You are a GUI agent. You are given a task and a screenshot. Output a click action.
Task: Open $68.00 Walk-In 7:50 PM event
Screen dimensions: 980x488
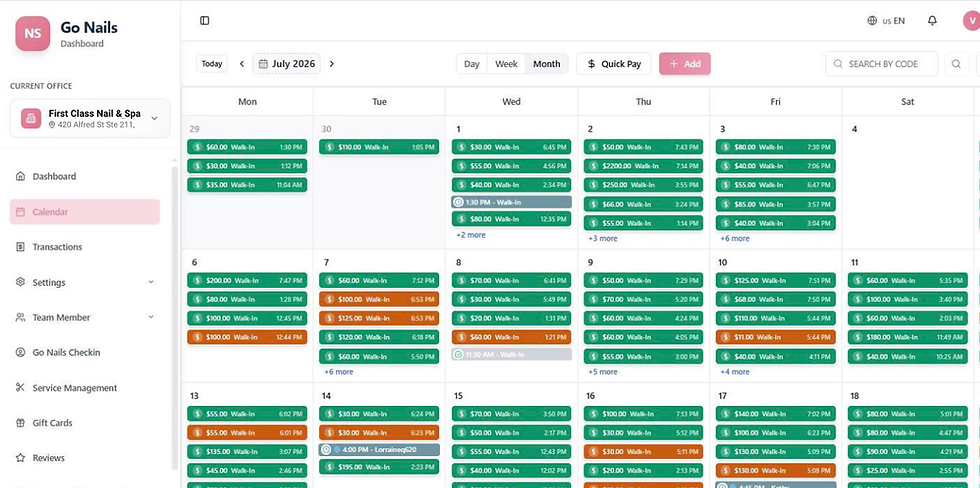click(x=776, y=299)
